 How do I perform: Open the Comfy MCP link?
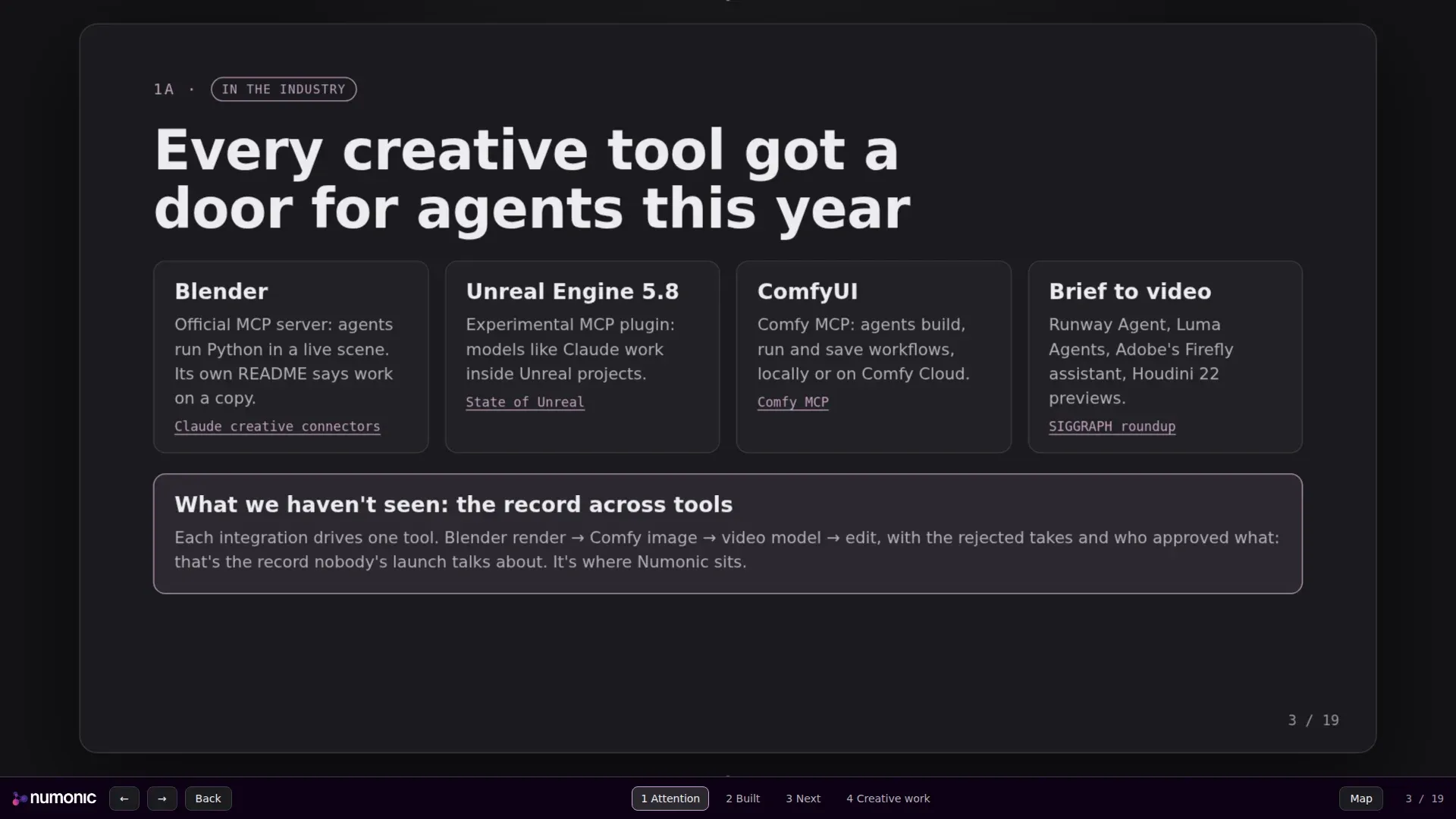tap(793, 402)
